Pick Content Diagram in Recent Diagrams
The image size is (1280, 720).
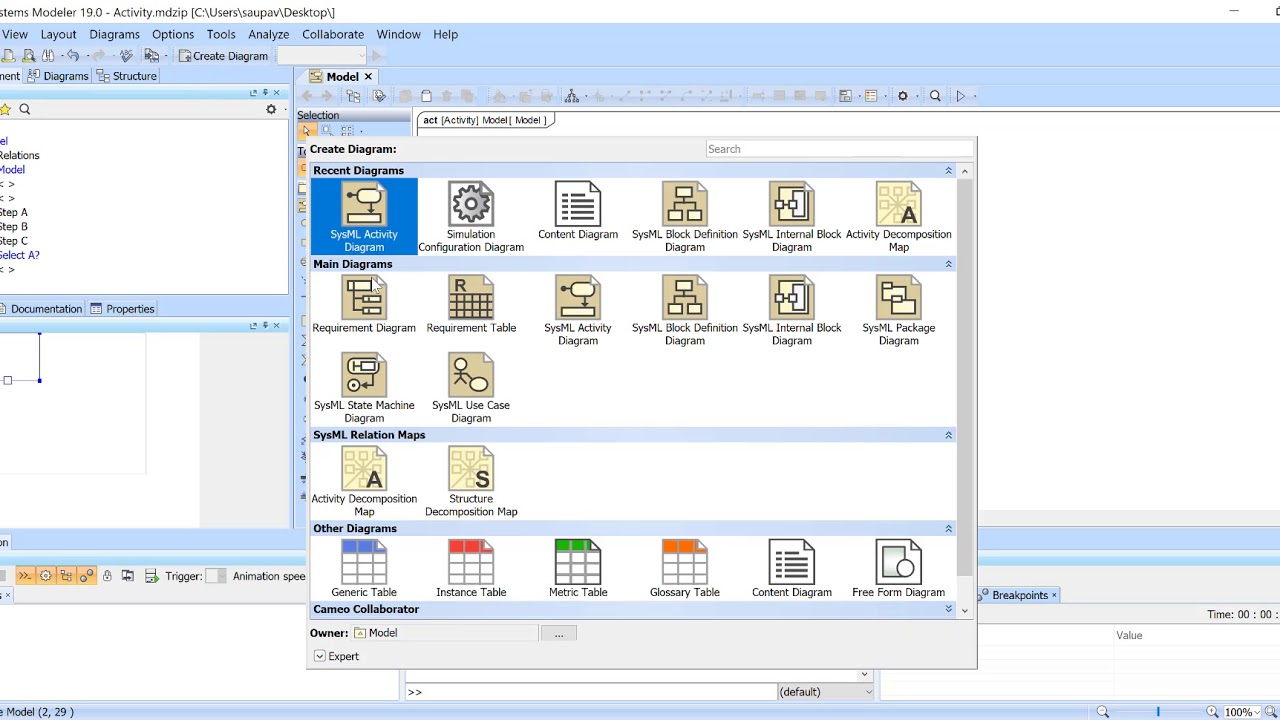578,211
